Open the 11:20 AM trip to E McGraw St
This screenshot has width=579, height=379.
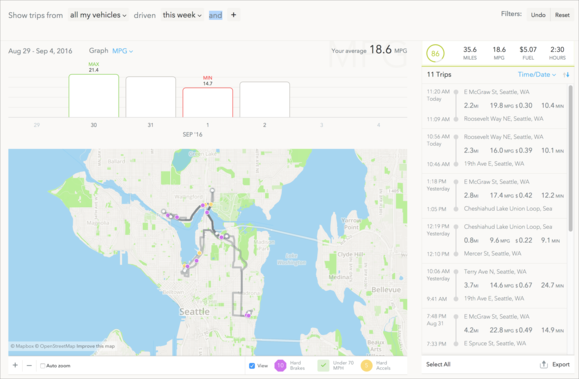pos(494,106)
